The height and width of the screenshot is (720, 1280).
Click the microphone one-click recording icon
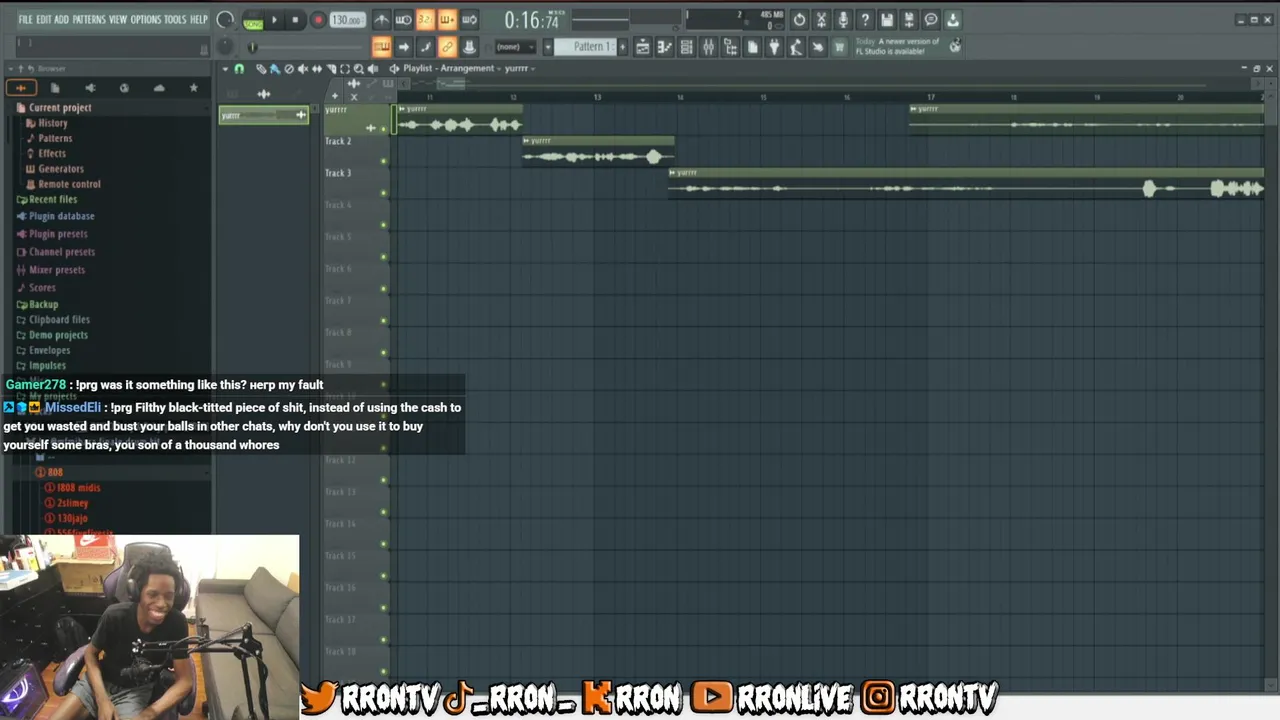[x=843, y=20]
